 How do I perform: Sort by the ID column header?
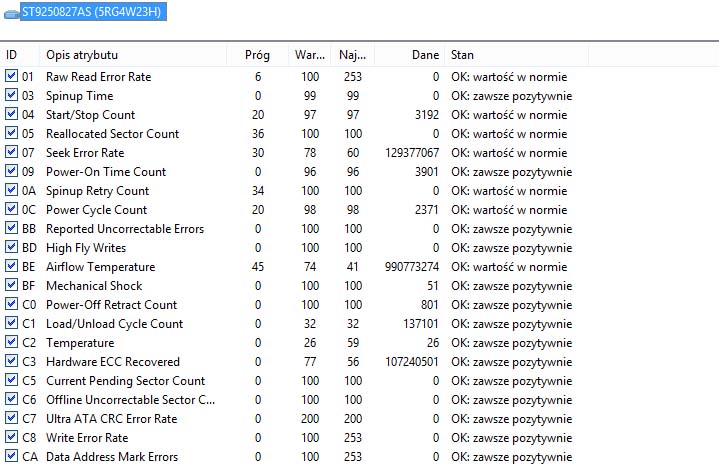[x=20, y=55]
